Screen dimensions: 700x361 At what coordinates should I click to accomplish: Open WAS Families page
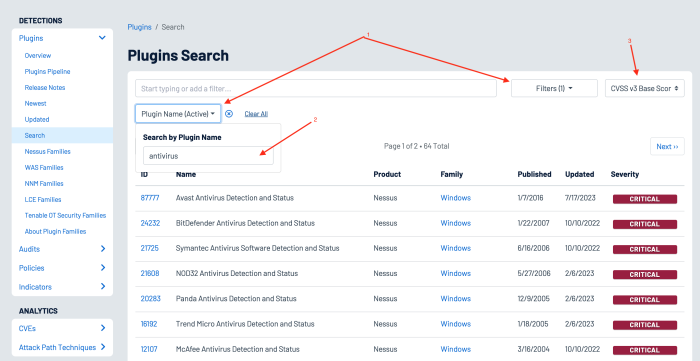pos(44,167)
